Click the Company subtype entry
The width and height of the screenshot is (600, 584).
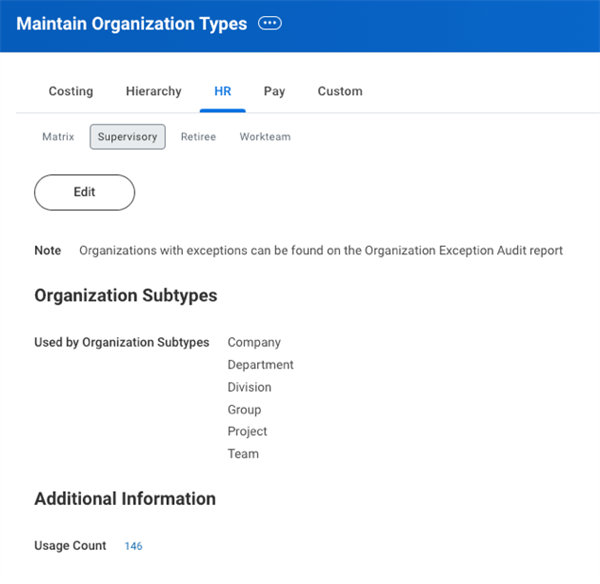(x=254, y=342)
